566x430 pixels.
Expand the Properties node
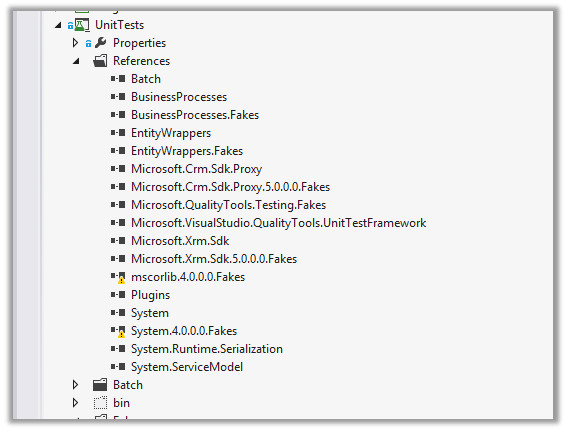[75, 43]
